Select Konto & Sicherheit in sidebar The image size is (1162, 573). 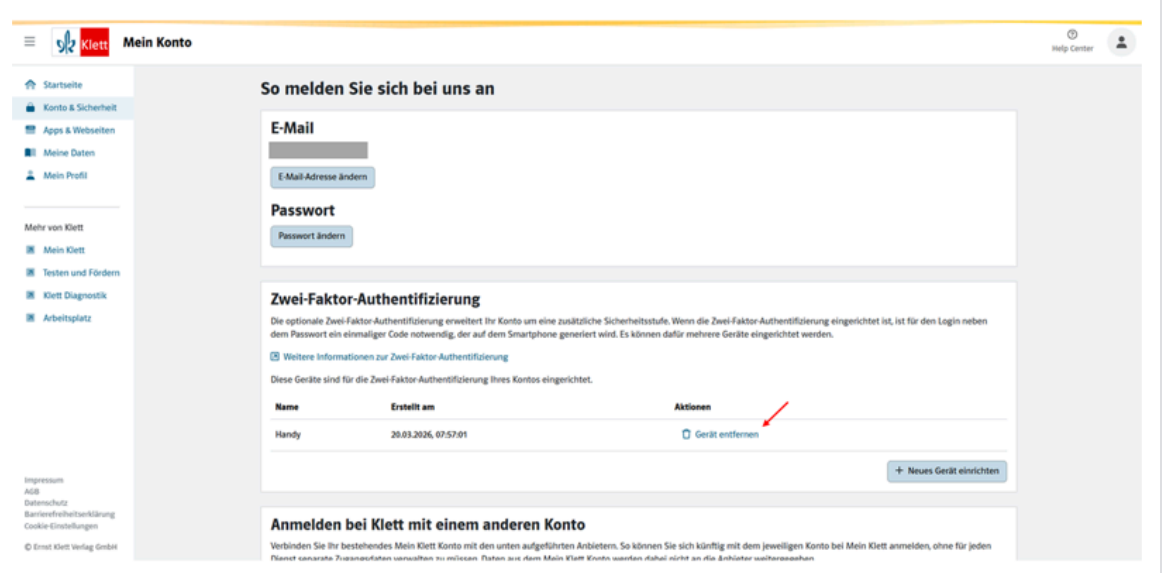coord(79,107)
